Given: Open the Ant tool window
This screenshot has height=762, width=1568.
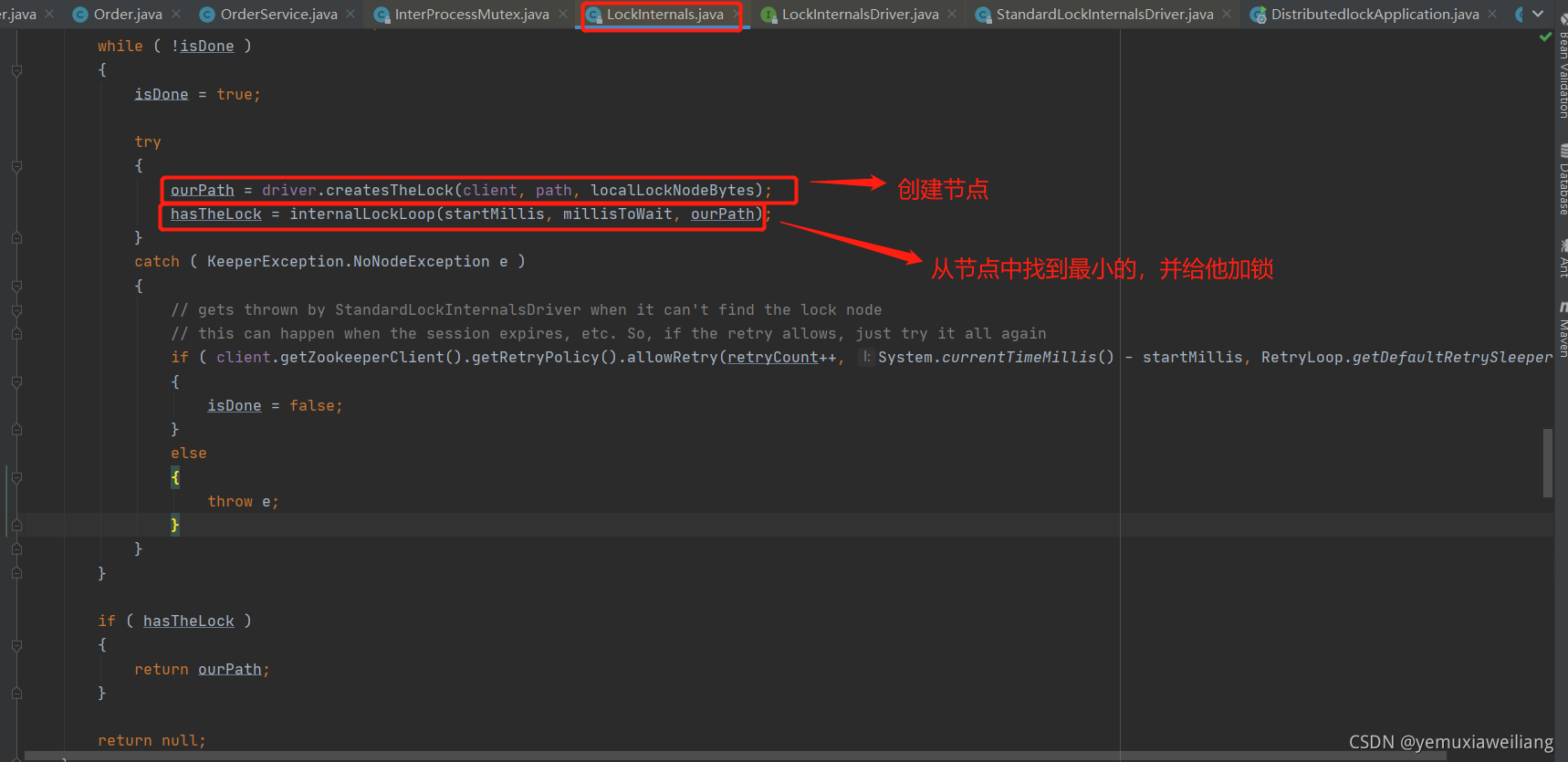Looking at the screenshot, I should 1562,258.
